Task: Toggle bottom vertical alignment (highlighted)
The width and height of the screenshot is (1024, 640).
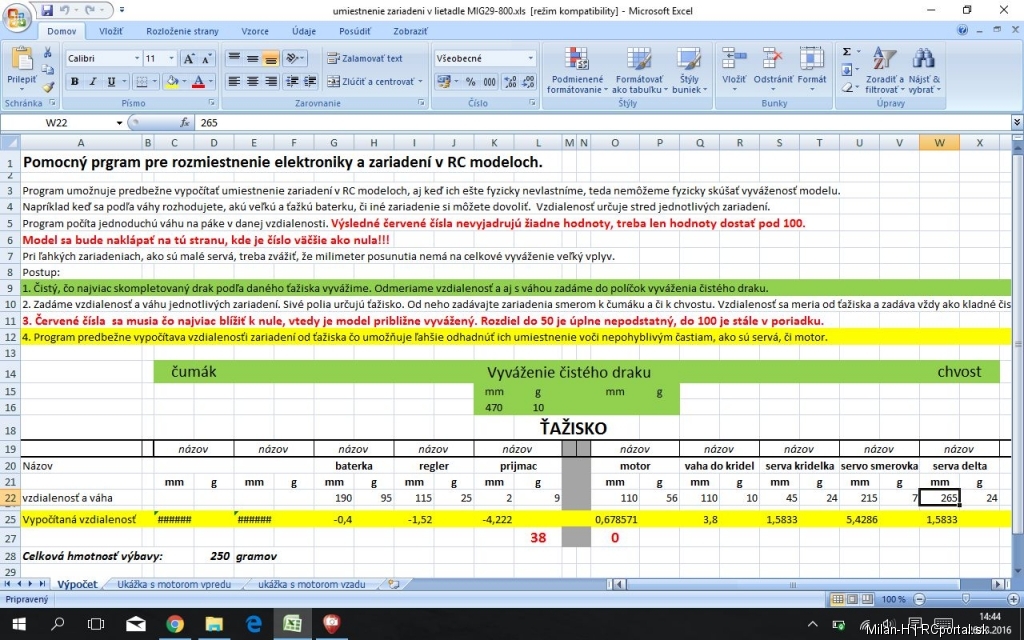Action: (270, 59)
